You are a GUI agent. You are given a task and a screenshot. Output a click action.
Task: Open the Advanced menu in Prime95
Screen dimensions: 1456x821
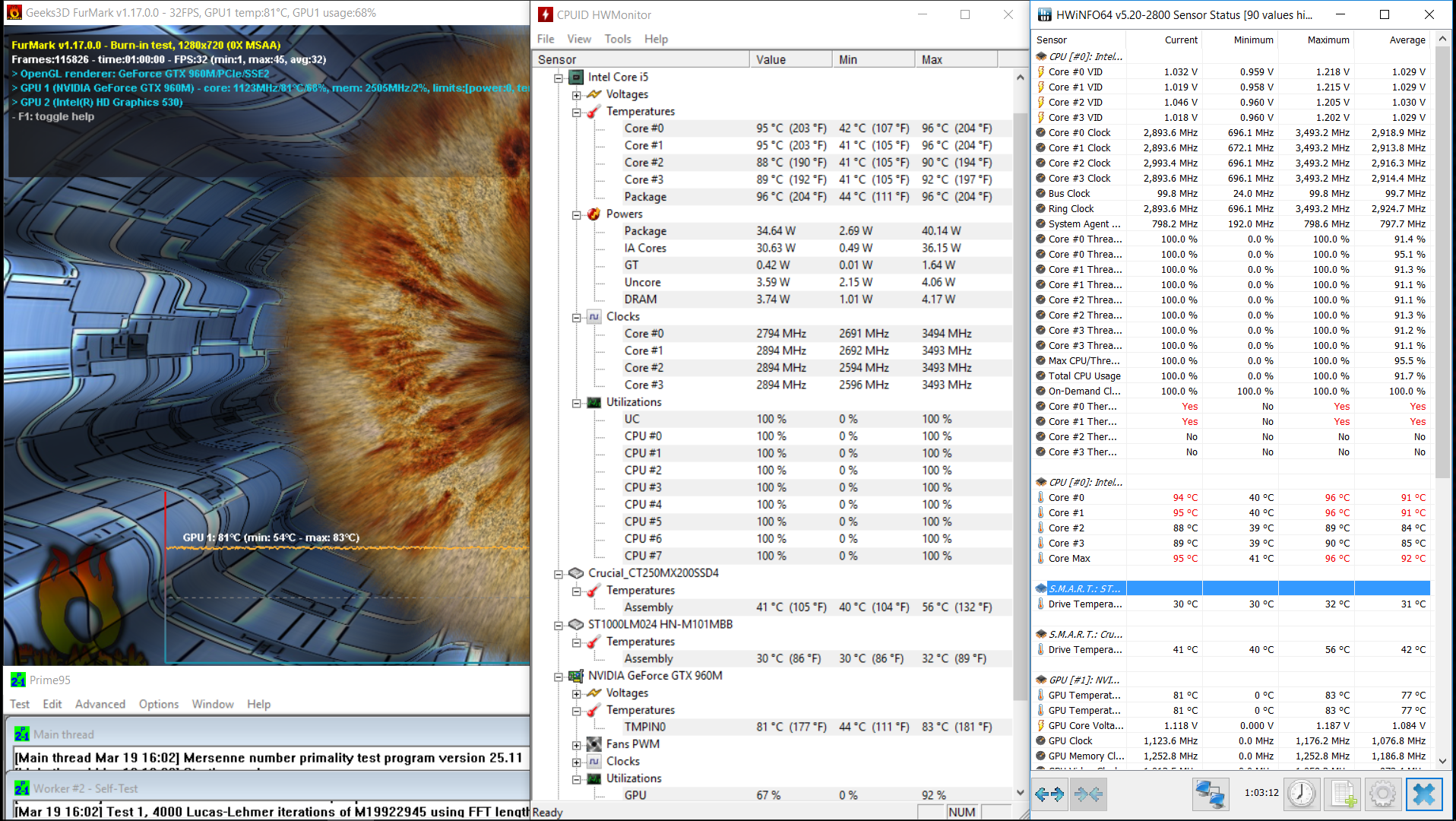tap(100, 704)
